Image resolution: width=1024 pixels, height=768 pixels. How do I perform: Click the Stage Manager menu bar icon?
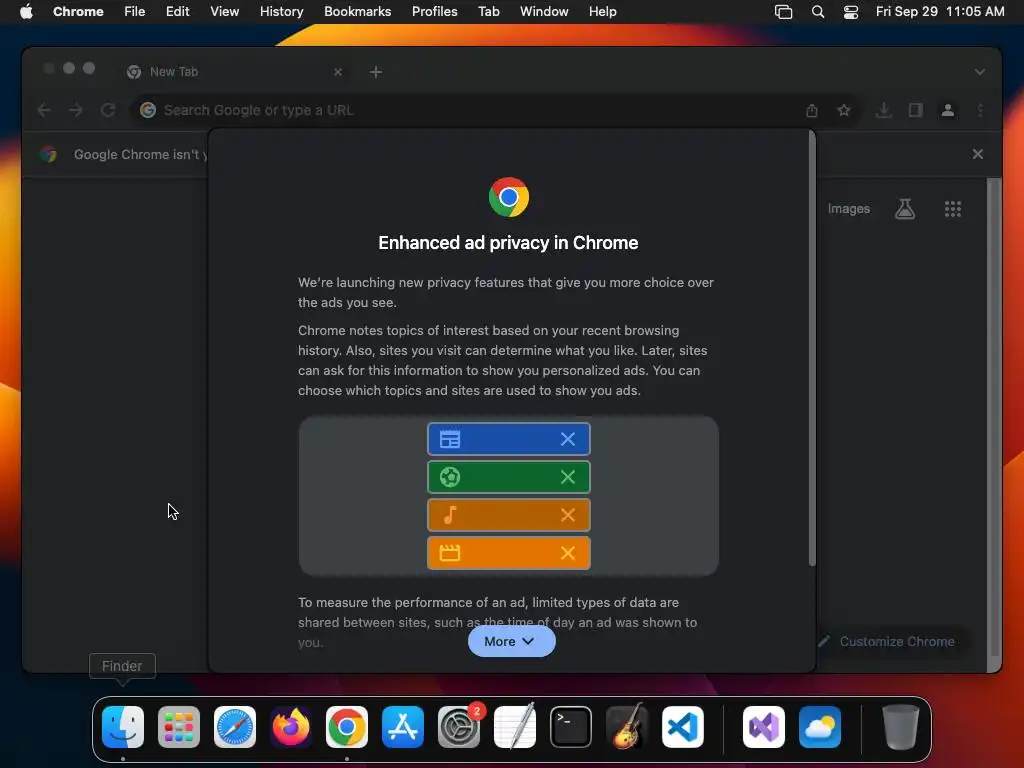pos(783,11)
